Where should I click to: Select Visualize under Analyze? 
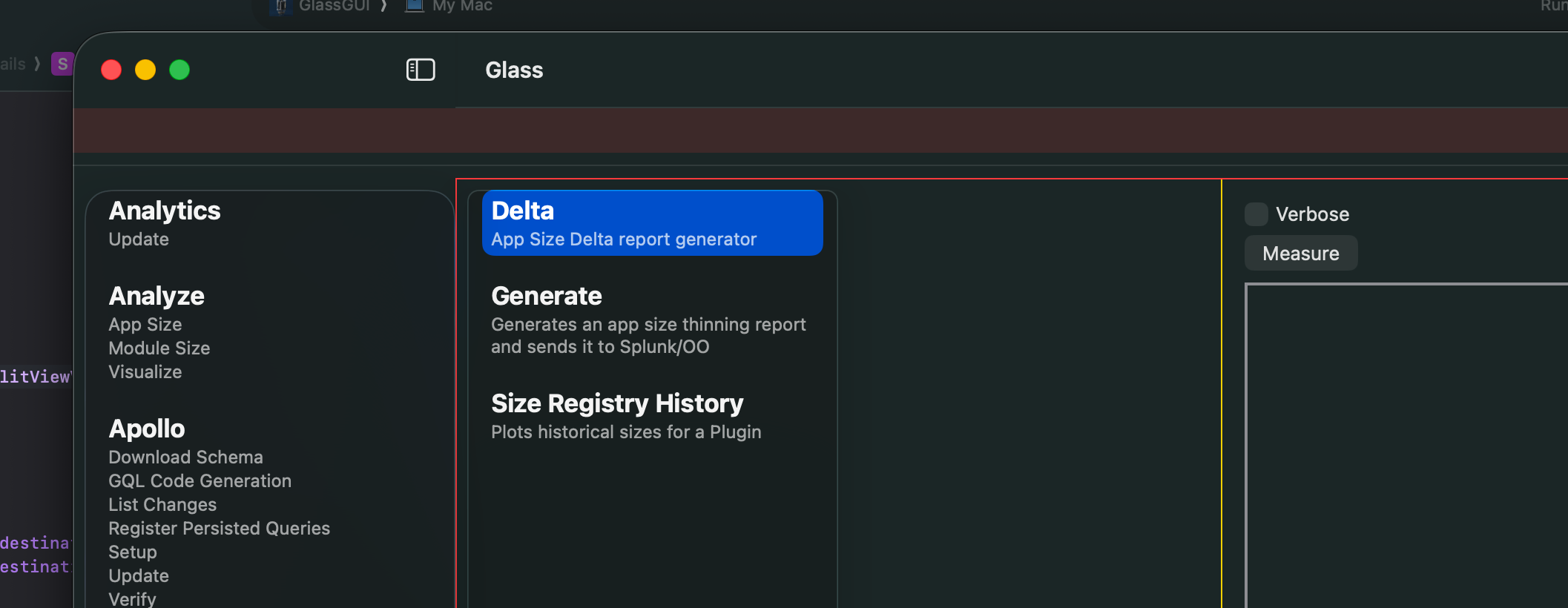click(x=145, y=372)
